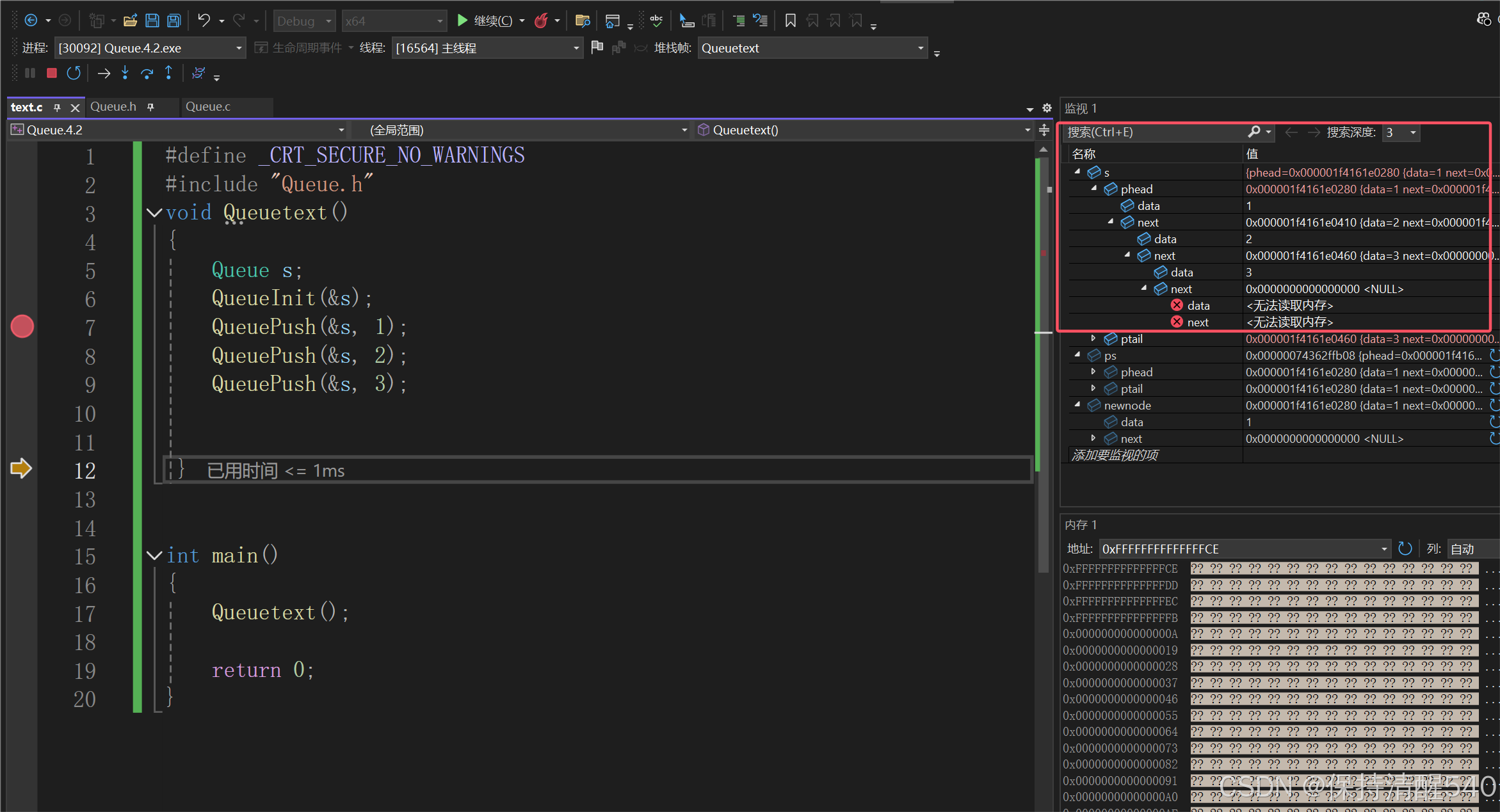Stop debugging with the red square
The height and width of the screenshot is (812, 1500).
(52, 73)
